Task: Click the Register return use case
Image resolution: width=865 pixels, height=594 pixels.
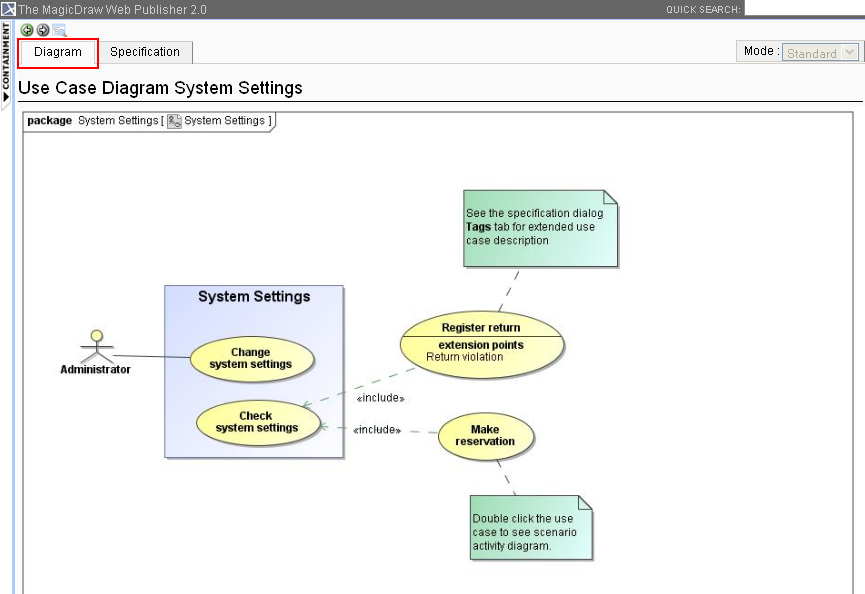Action: coord(481,327)
